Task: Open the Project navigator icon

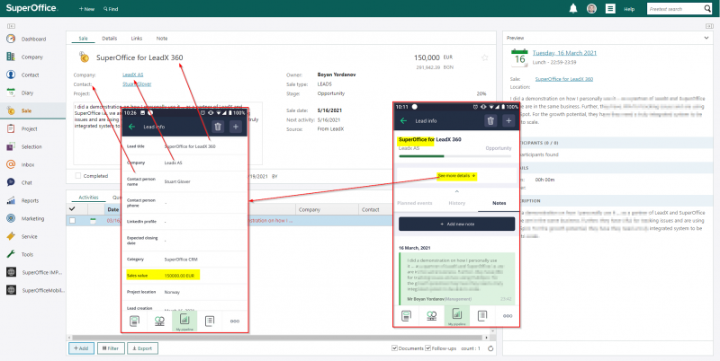Action: tap(11, 129)
